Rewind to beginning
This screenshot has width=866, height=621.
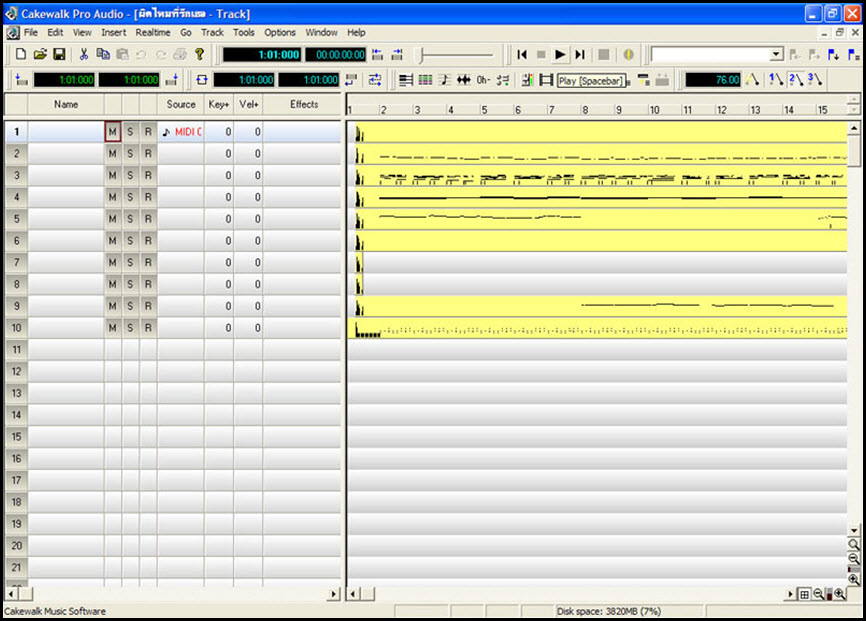coord(522,54)
